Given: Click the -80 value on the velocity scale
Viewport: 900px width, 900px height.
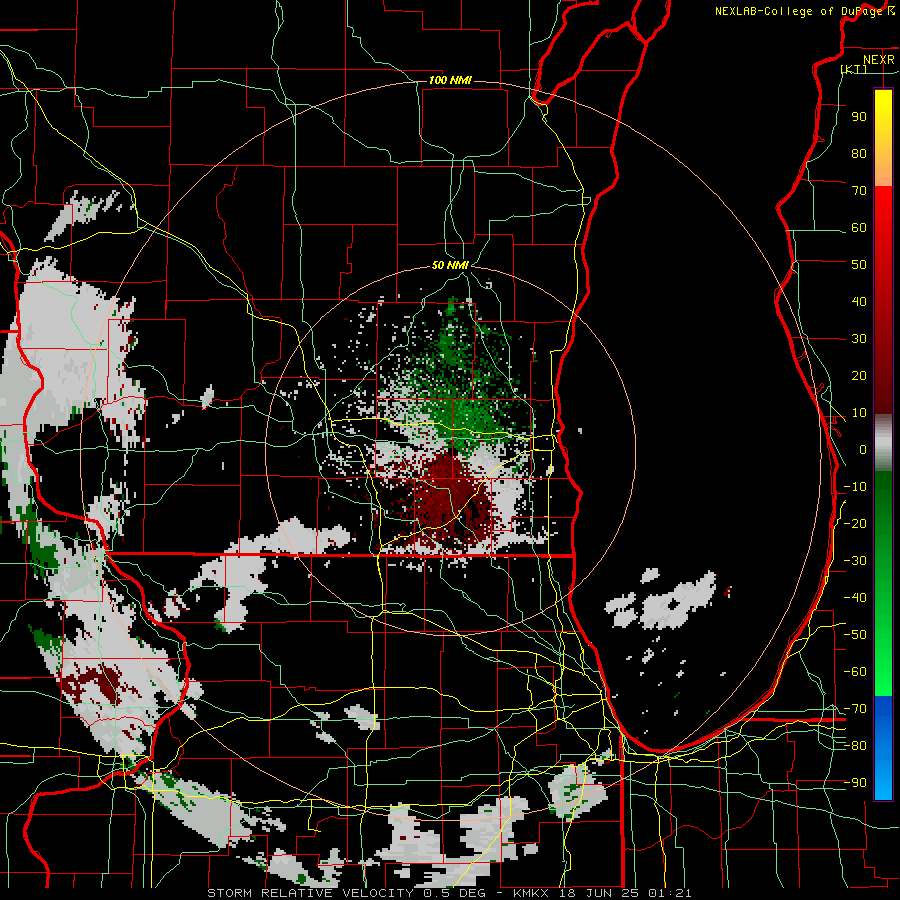Looking at the screenshot, I should point(855,746).
